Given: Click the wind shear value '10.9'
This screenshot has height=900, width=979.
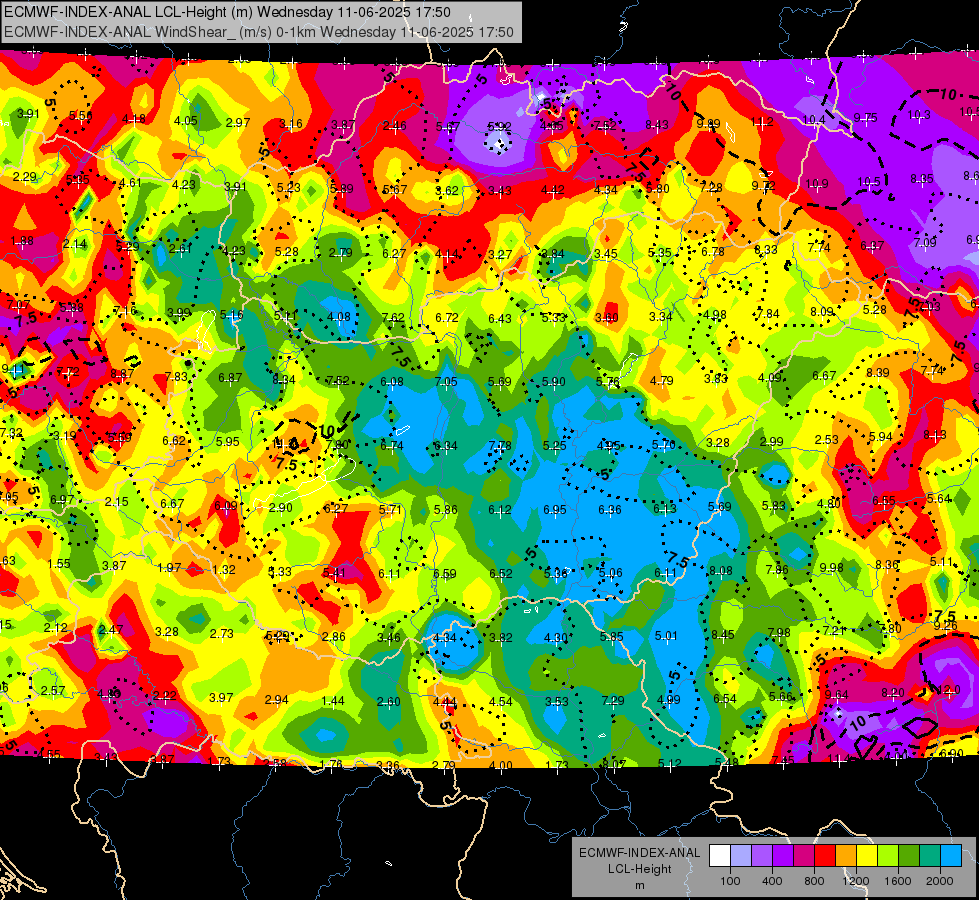Looking at the screenshot, I should (817, 184).
